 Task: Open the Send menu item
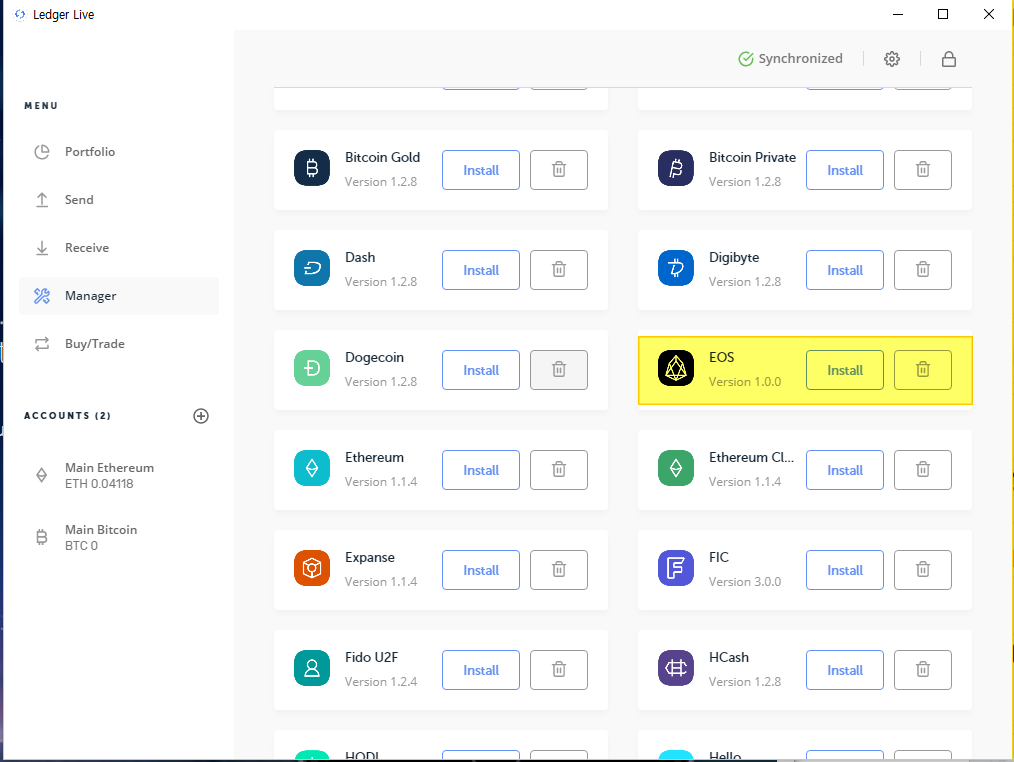119,200
